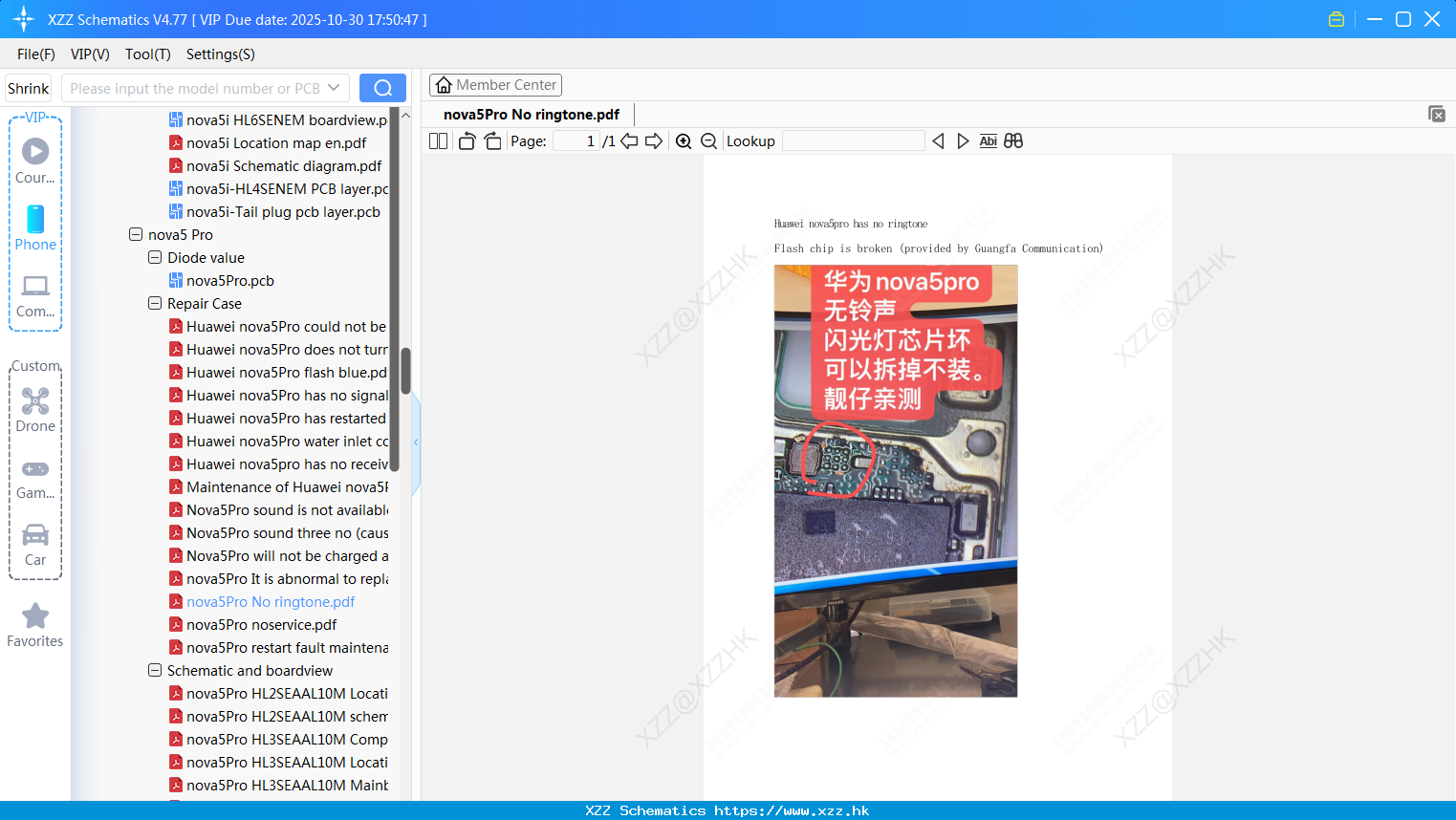1456x820 pixels.
Task: Open nova5Pro HL3SEAAL10M Comp file
Action: click(278, 739)
